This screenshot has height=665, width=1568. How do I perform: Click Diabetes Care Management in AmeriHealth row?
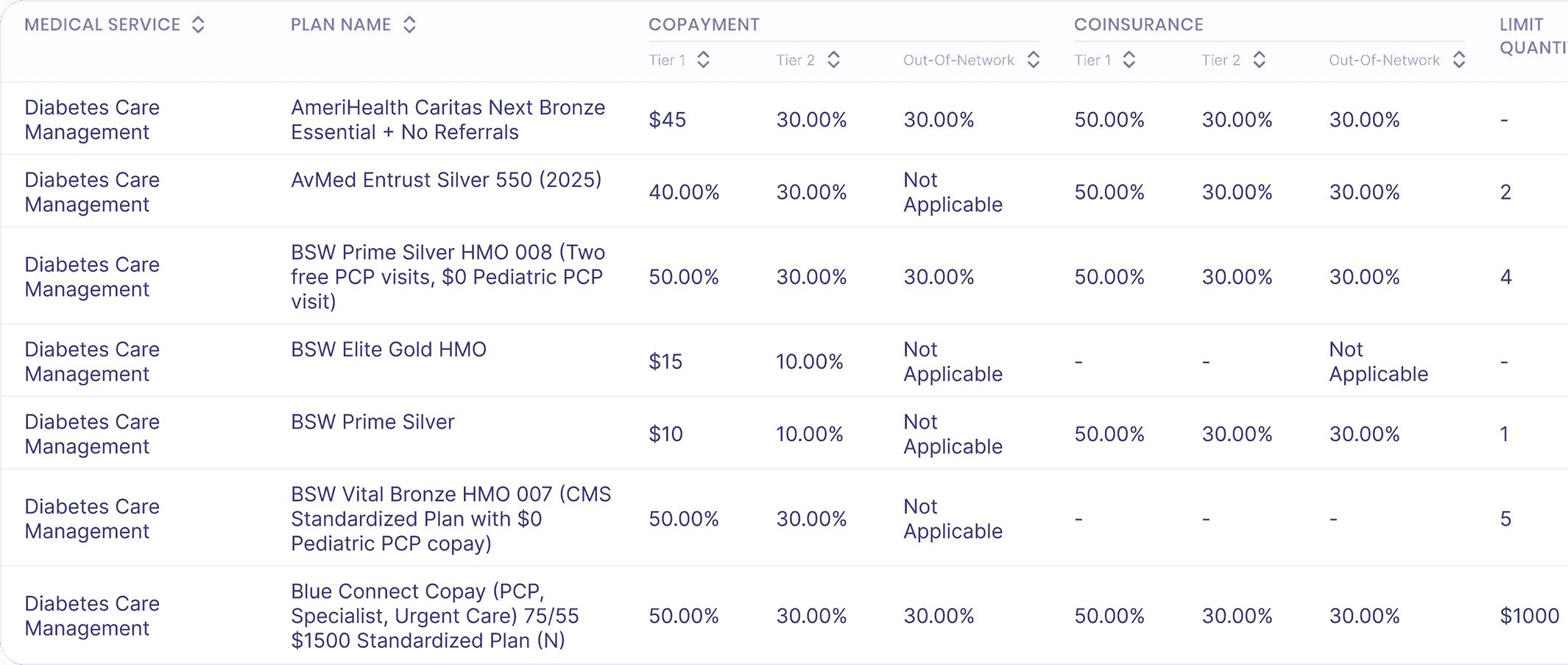click(92, 119)
